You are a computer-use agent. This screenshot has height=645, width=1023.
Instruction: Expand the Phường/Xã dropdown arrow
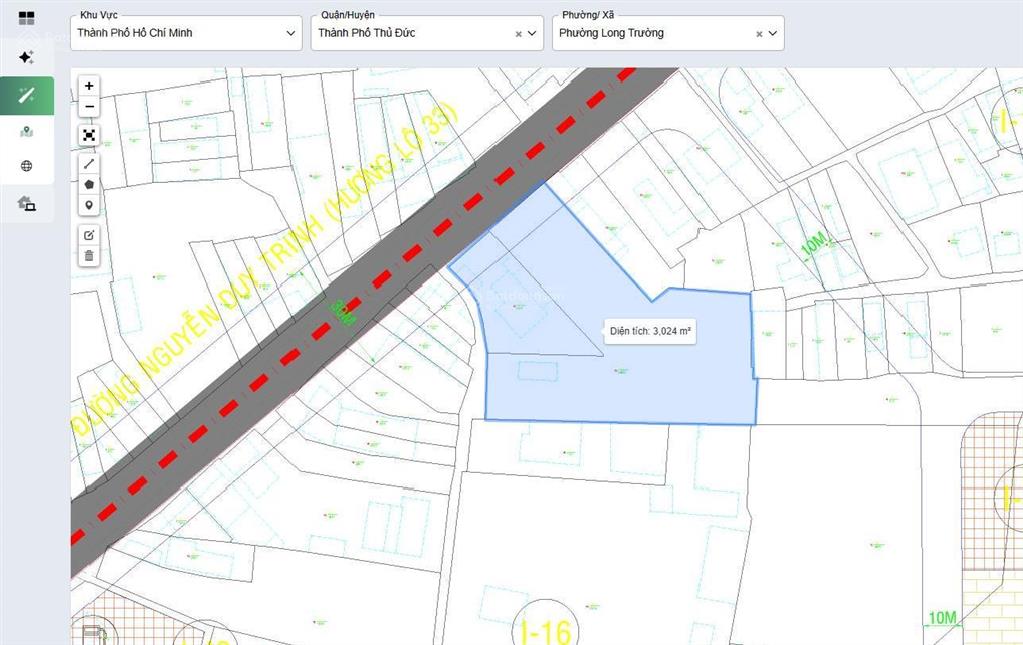click(x=773, y=33)
